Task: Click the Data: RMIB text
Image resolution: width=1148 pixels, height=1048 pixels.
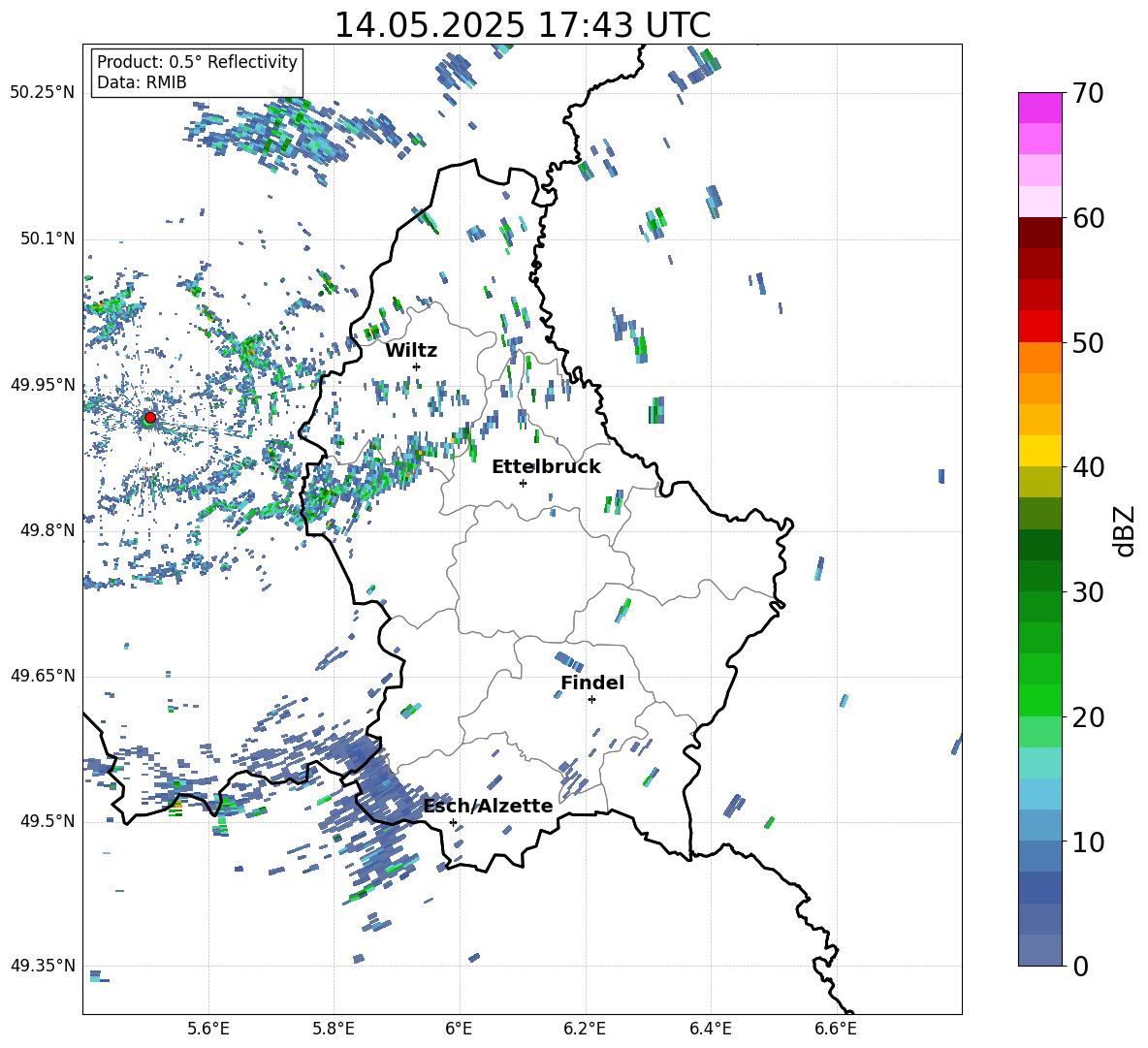Action: pyautogui.click(x=142, y=82)
